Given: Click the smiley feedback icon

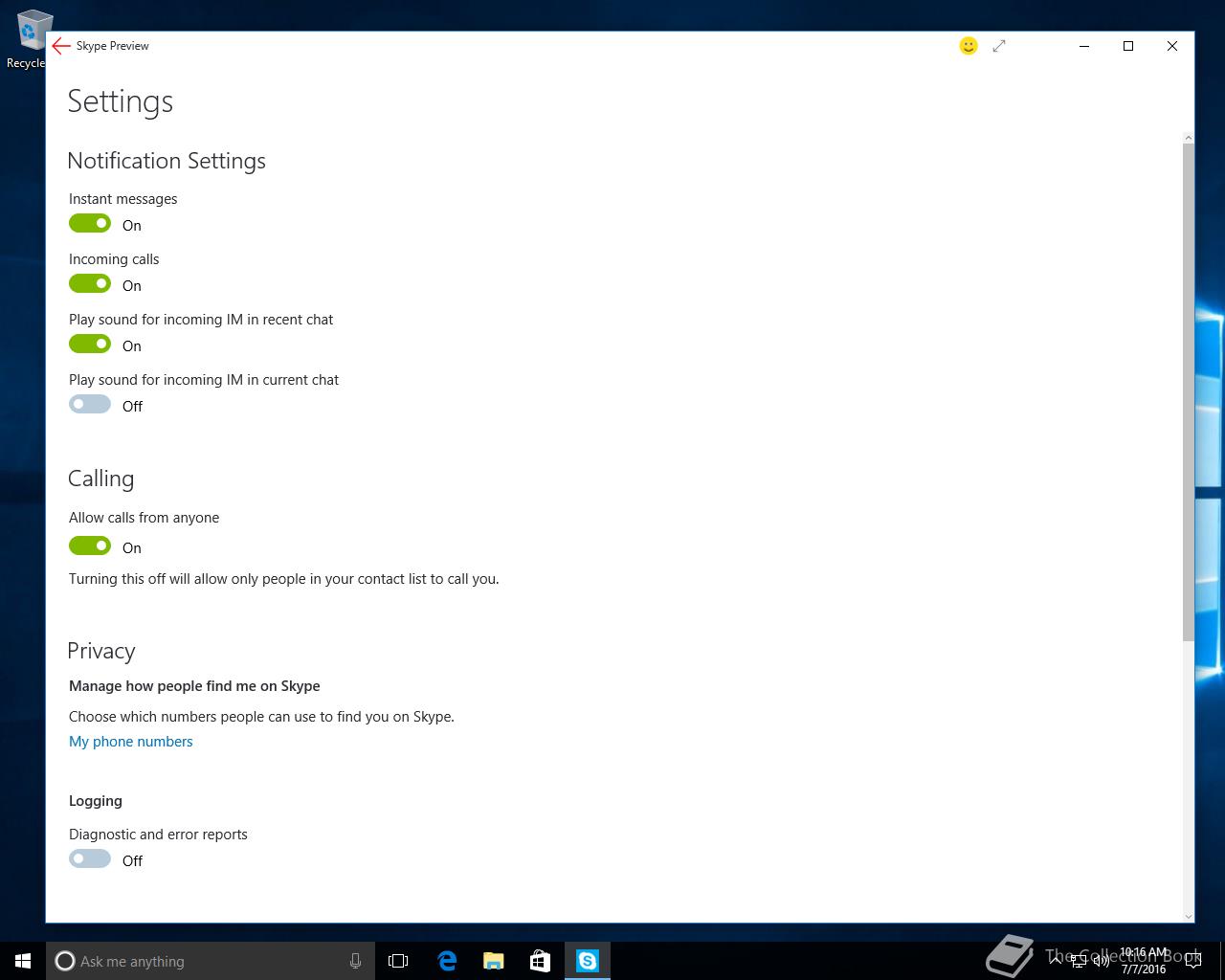Looking at the screenshot, I should tap(969, 46).
